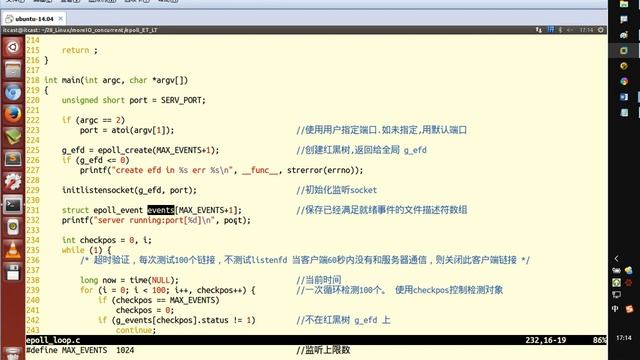
Task: Open System Settings wrench-gear dock icon
Action: pyautogui.click(x=13, y=181)
